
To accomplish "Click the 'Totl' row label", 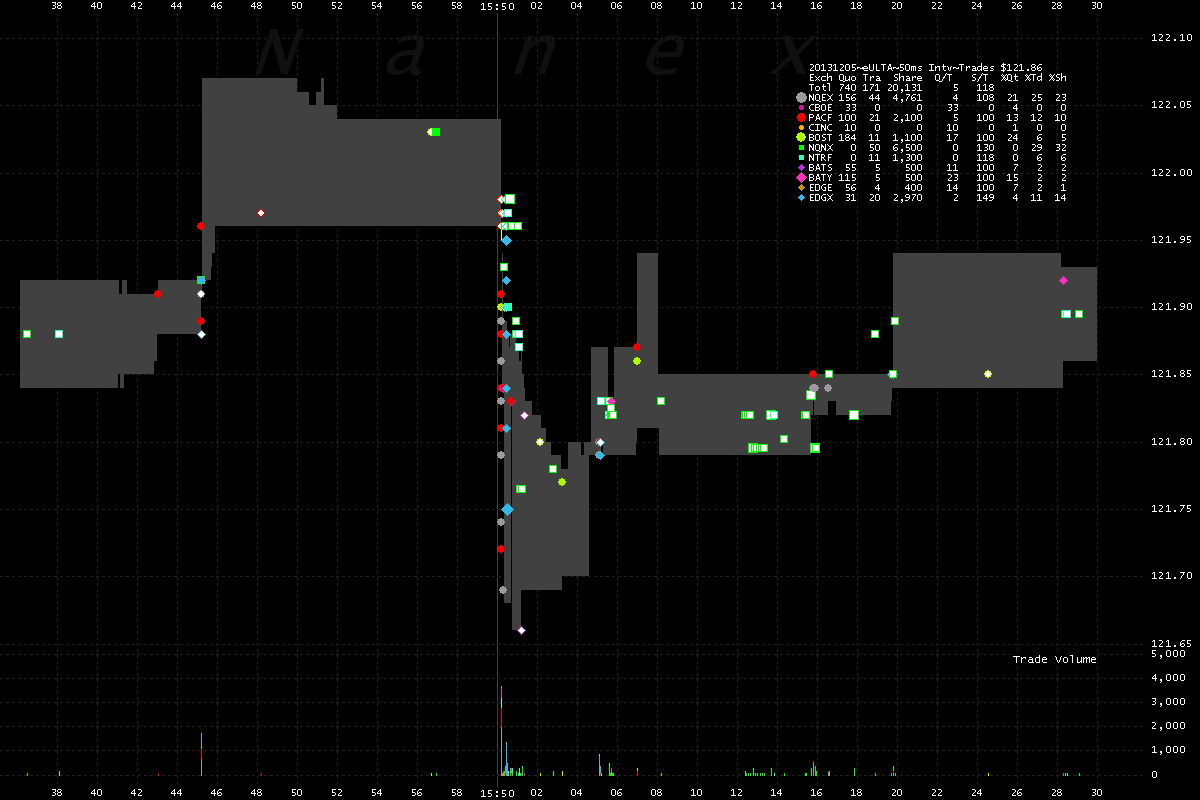I will click(x=820, y=88).
